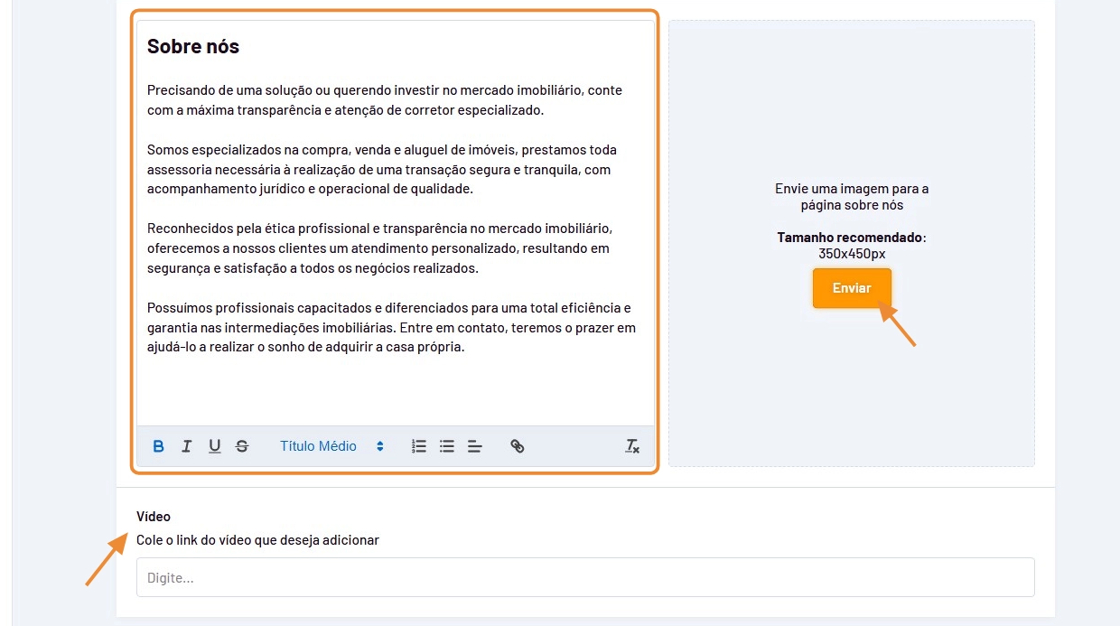Click the paragraph starting with Precisando de uma solução
Viewport: 1120px width, 626px height.
[x=384, y=100]
